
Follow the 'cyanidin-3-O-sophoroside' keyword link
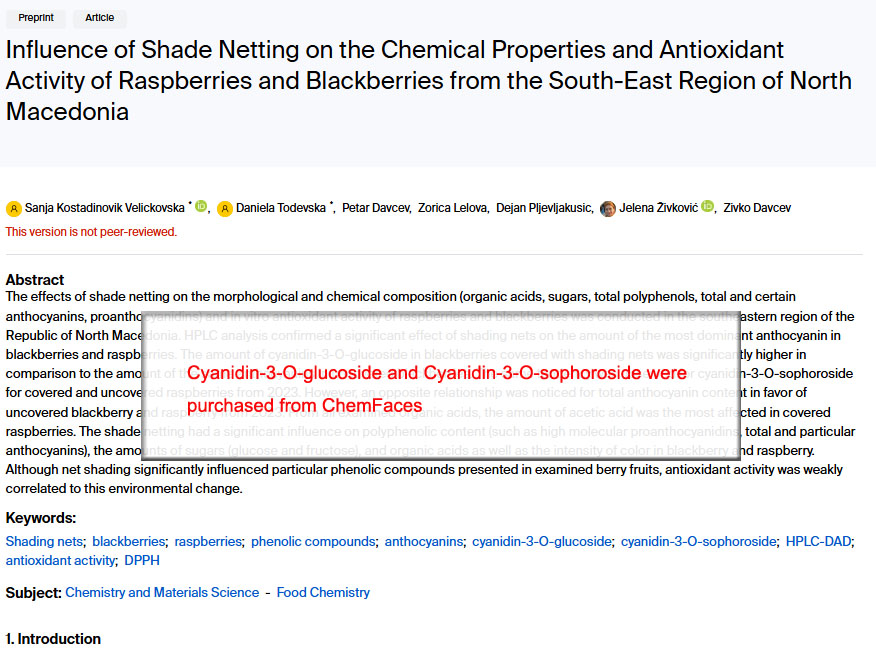[x=698, y=541]
